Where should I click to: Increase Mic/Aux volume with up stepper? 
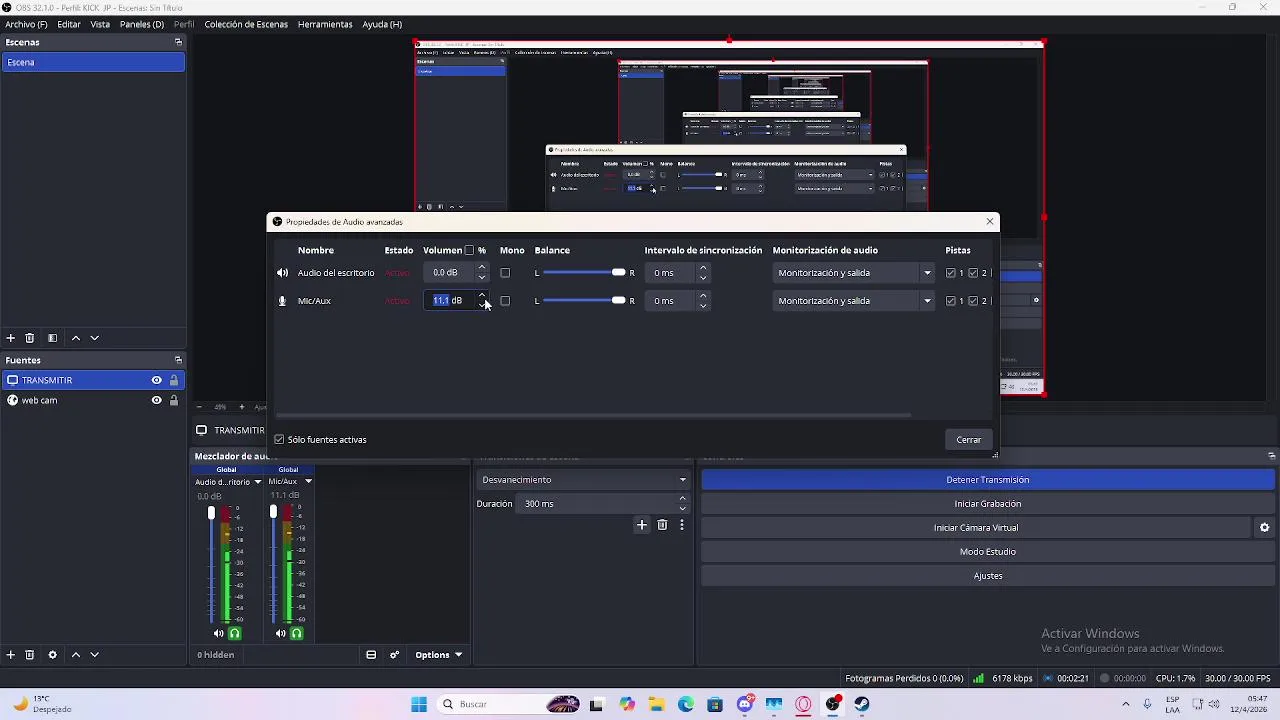[x=482, y=296]
